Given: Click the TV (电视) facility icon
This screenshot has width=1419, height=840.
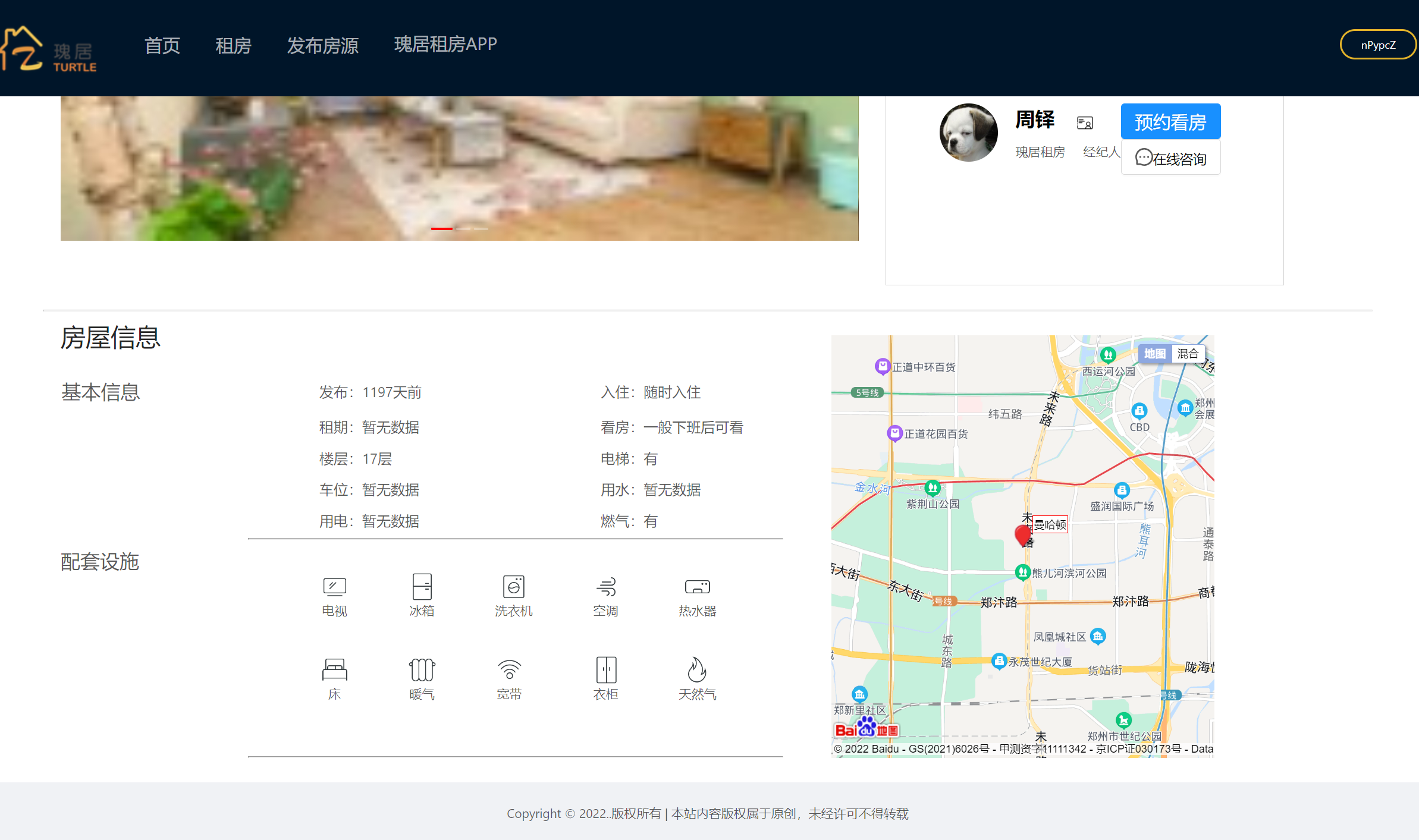Looking at the screenshot, I should pyautogui.click(x=334, y=587).
